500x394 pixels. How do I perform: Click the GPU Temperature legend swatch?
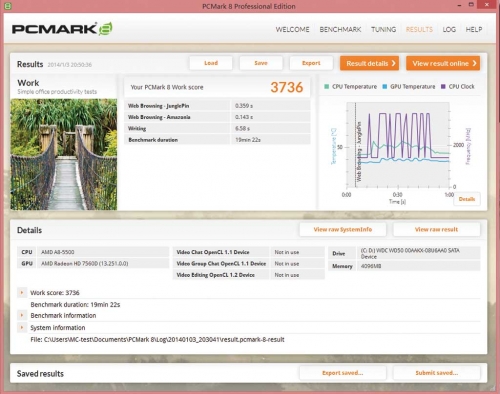(385, 87)
